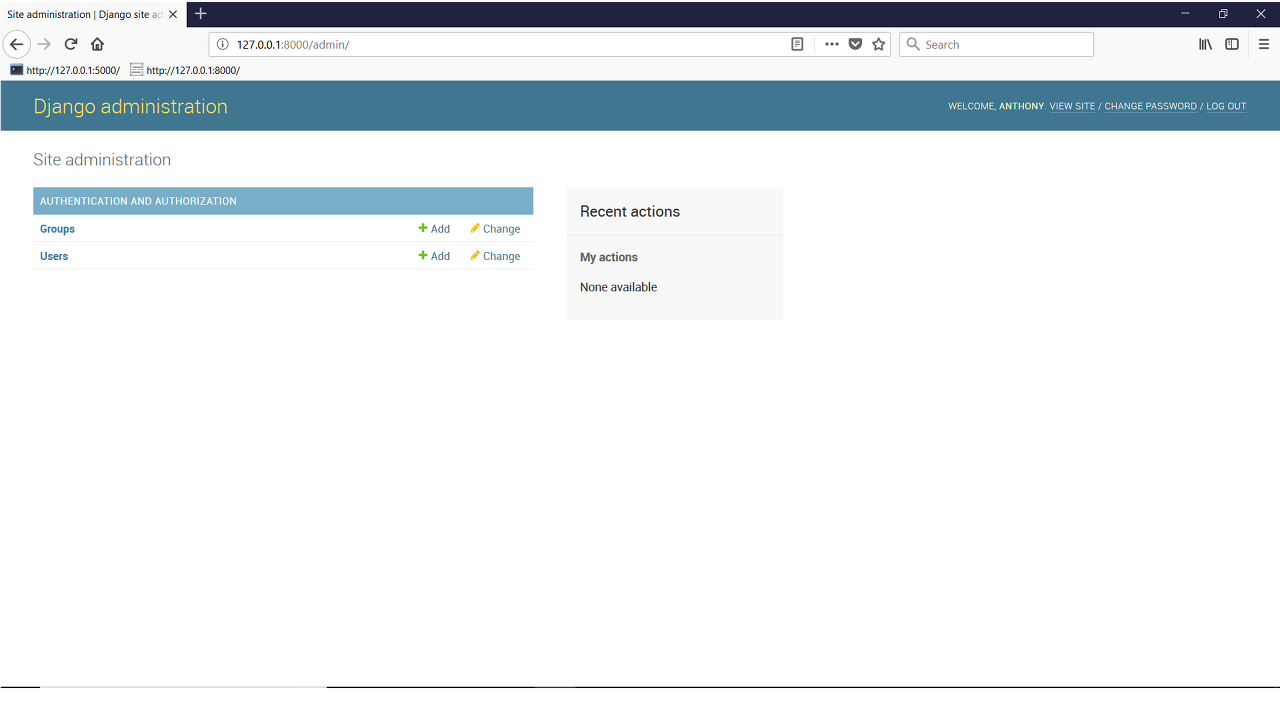Viewport: 1280px width, 720px height.
Task: Focus the browser Search box
Action: point(996,44)
